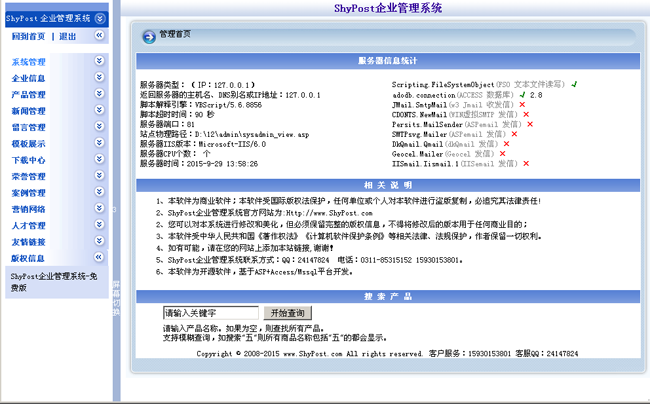This screenshot has width=650, height=404.
Task: Select the 版权信息 menu item
Action: click(x=28, y=259)
